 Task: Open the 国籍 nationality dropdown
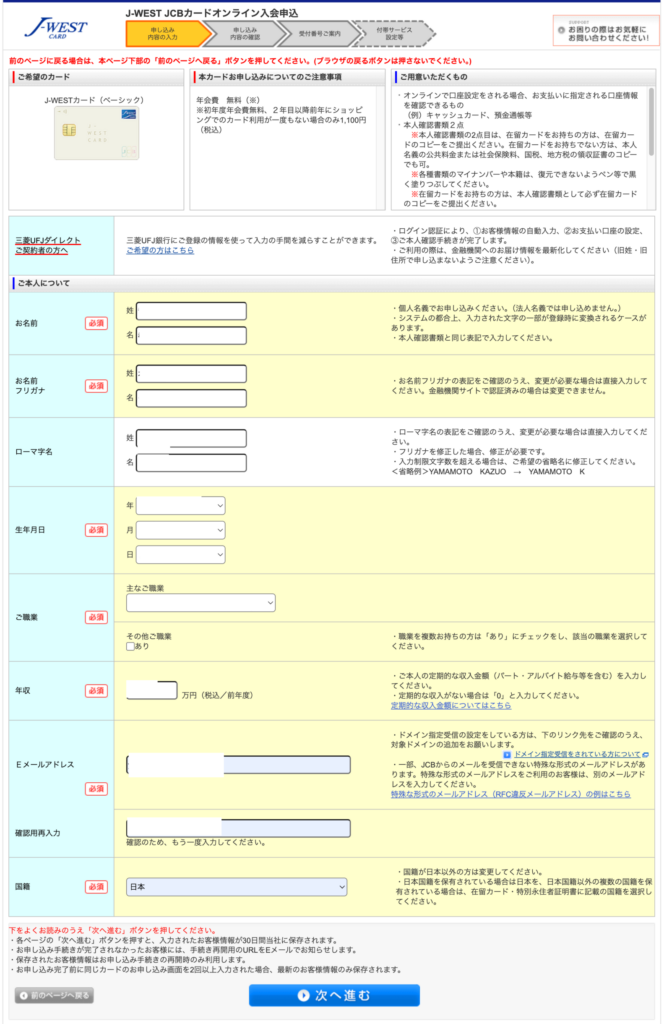[x=237, y=887]
